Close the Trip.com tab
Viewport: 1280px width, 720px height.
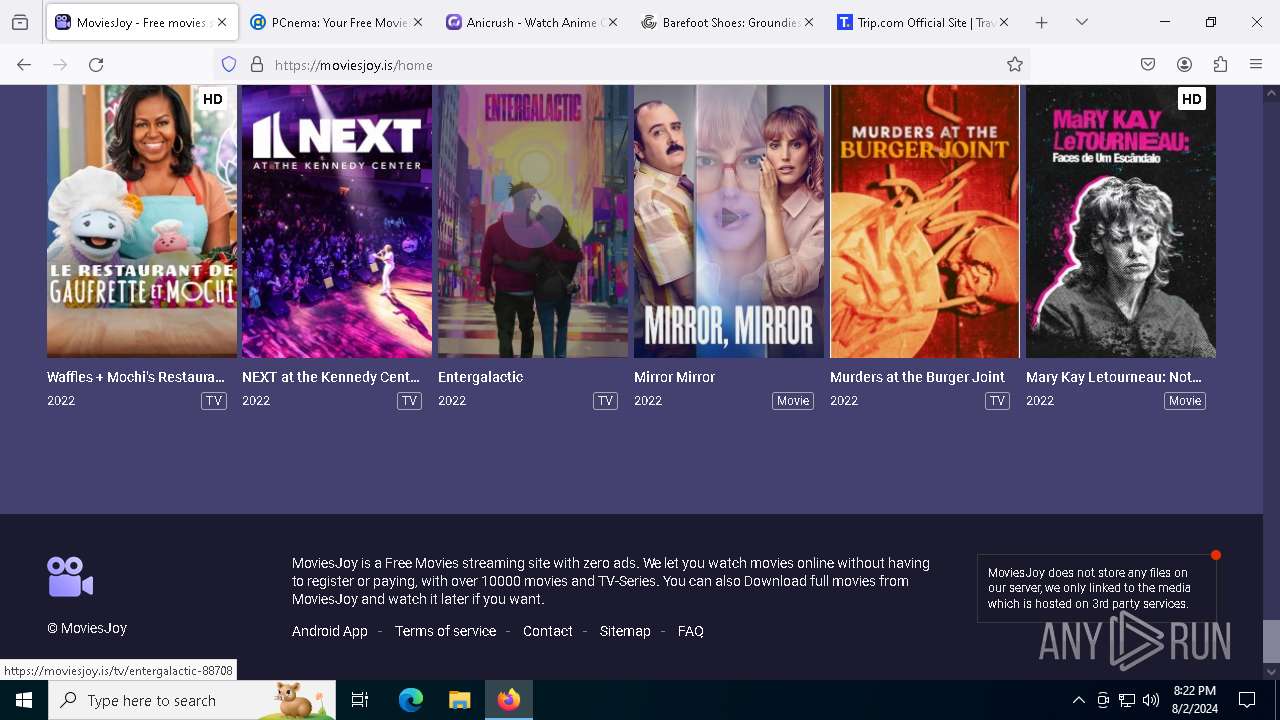pyautogui.click(x=1004, y=22)
